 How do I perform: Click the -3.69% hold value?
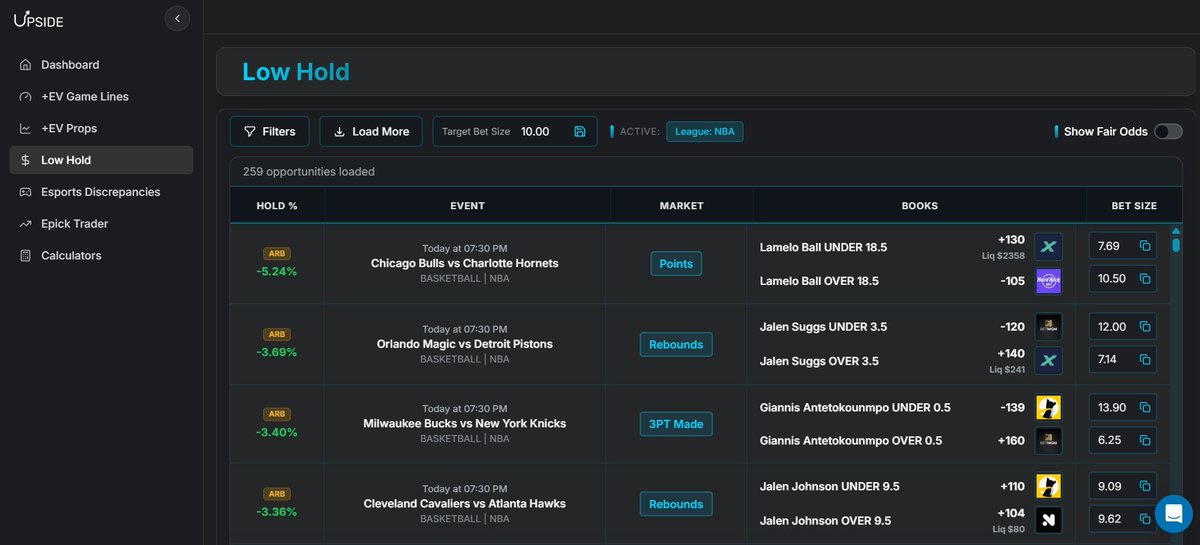point(277,351)
